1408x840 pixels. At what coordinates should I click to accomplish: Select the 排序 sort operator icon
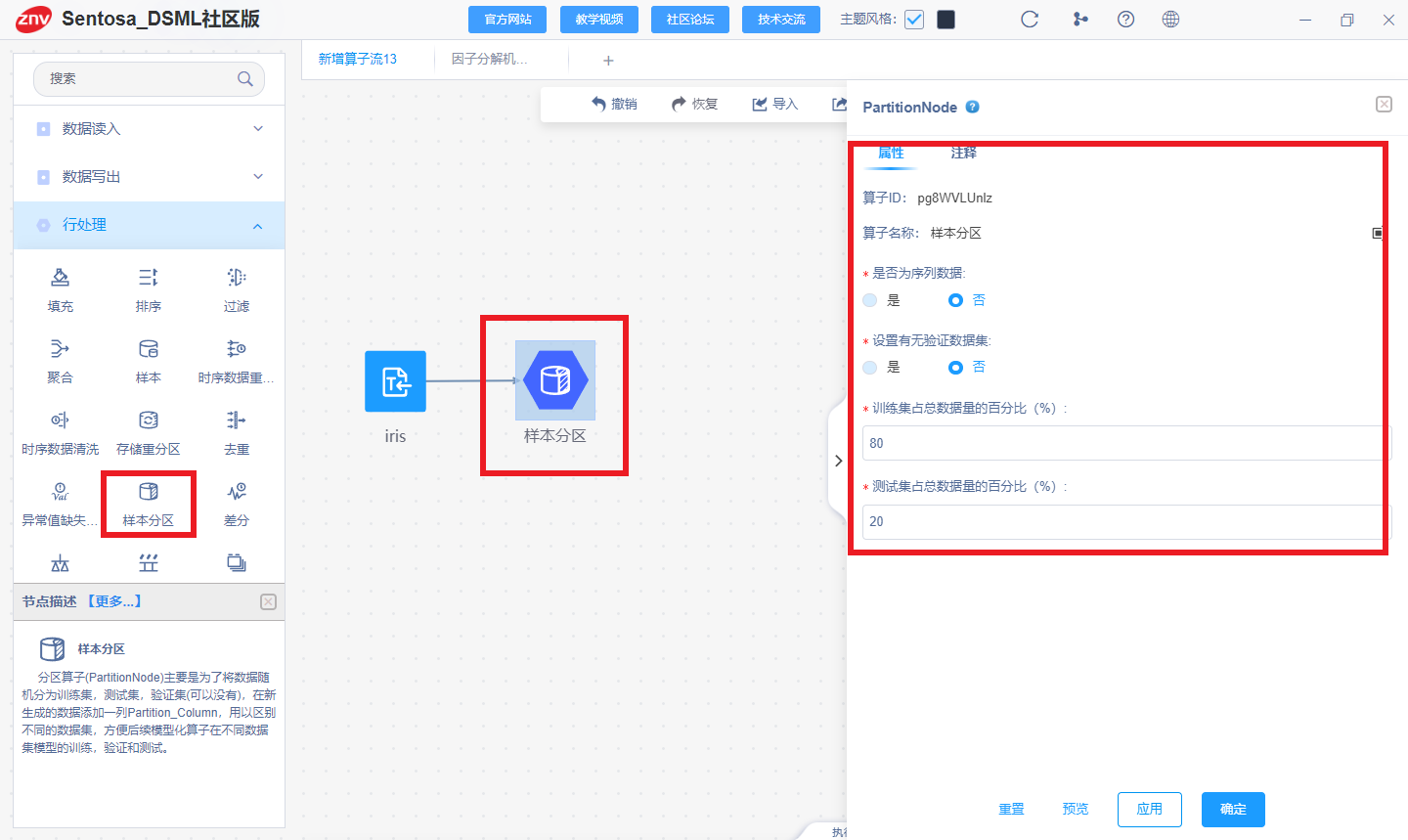click(148, 278)
